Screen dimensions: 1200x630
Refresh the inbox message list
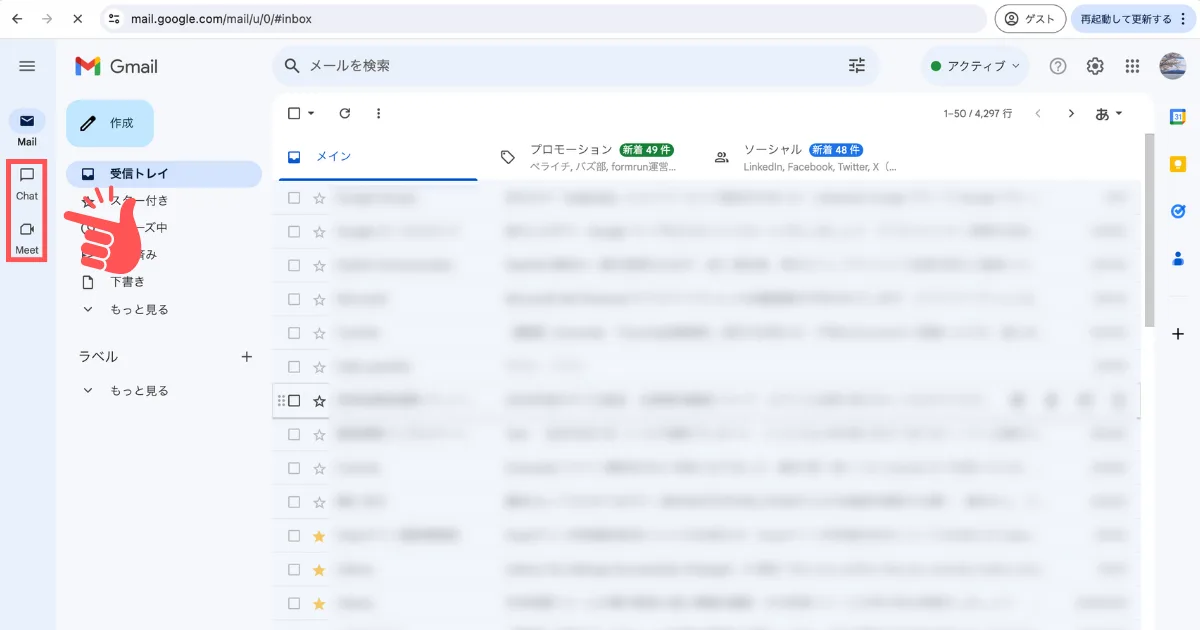[345, 113]
